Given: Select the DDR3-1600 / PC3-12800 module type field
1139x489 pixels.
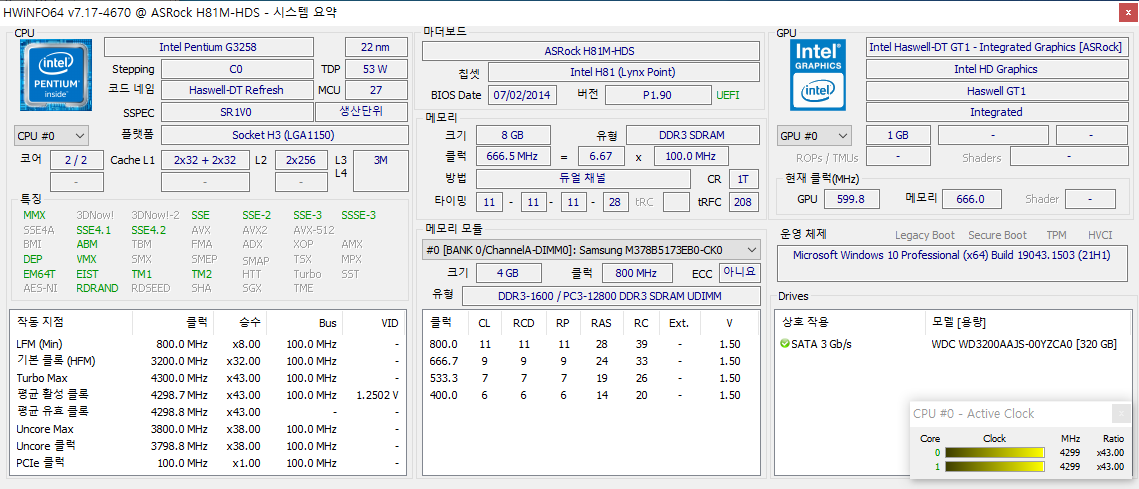Looking at the screenshot, I should tap(611, 296).
